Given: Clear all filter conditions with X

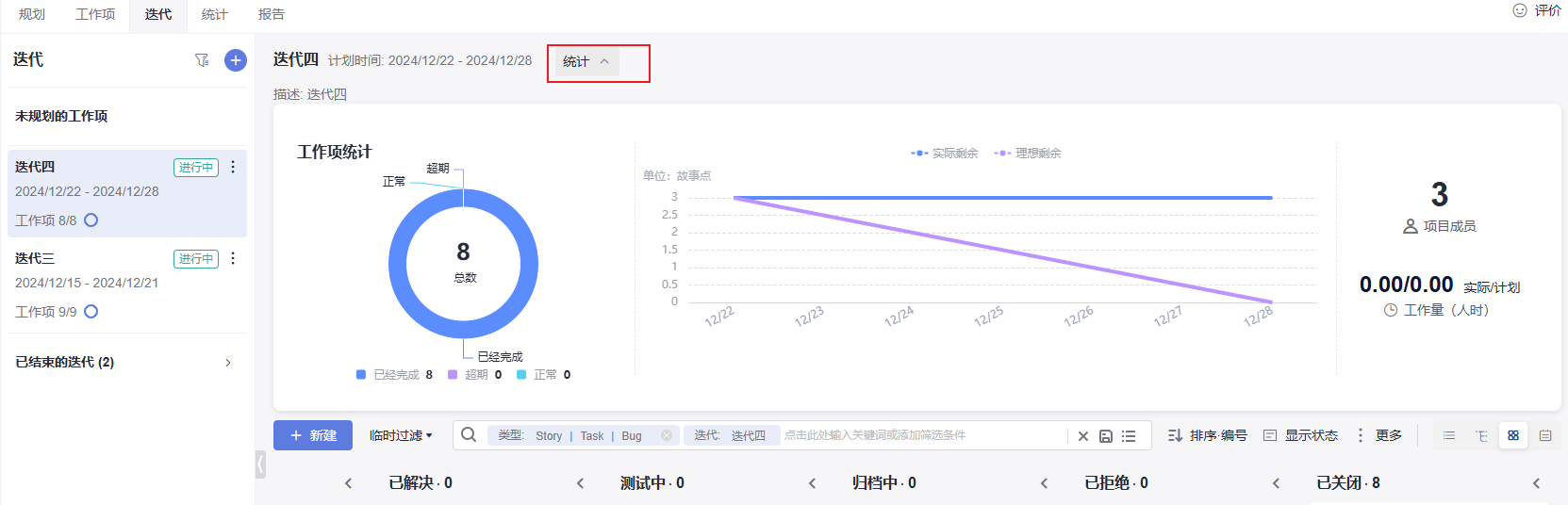Looking at the screenshot, I should tap(1083, 436).
